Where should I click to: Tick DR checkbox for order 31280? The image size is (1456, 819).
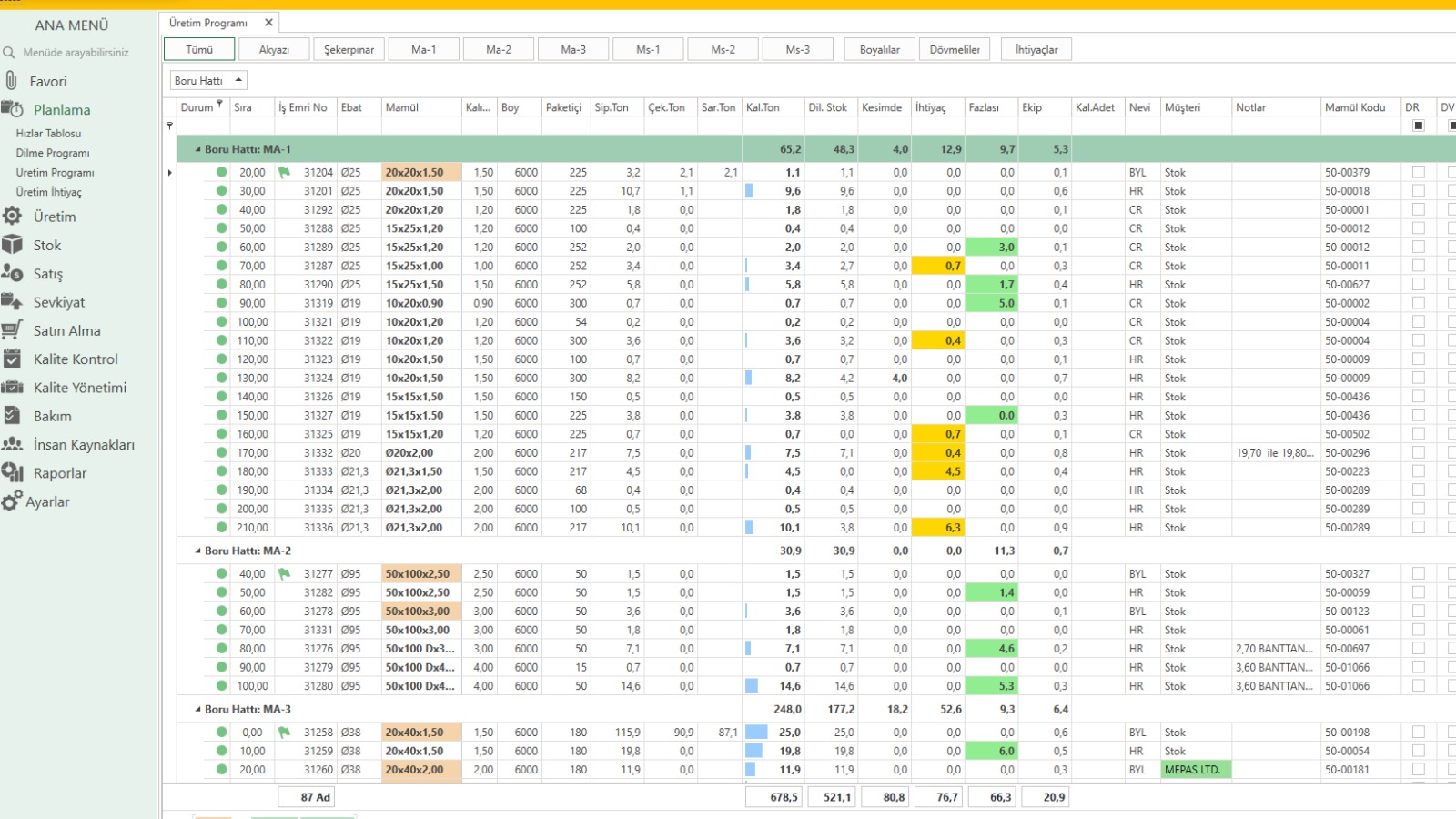[x=1418, y=686]
